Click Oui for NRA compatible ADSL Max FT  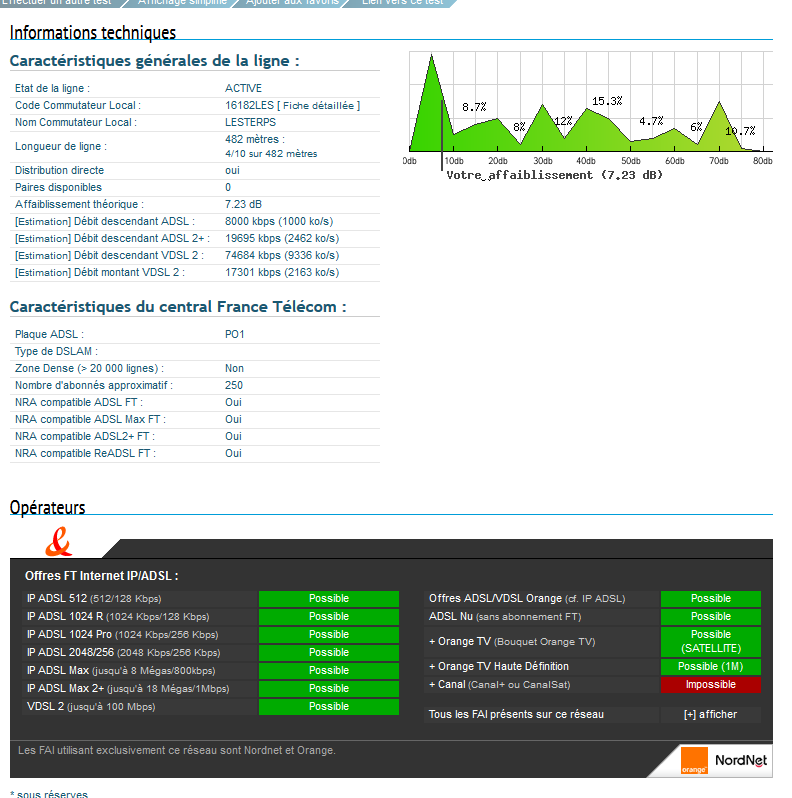(233, 419)
